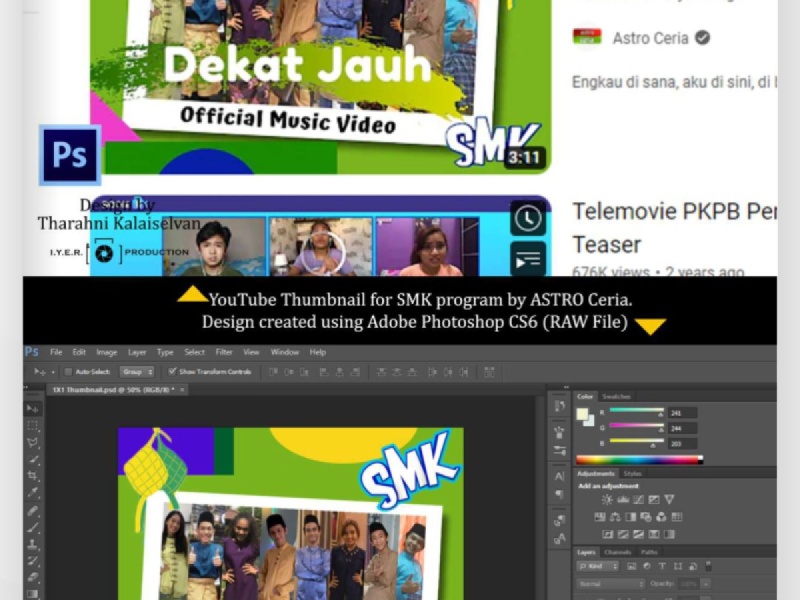Switch to the Swatches tab
The height and width of the screenshot is (600, 800).
(617, 397)
